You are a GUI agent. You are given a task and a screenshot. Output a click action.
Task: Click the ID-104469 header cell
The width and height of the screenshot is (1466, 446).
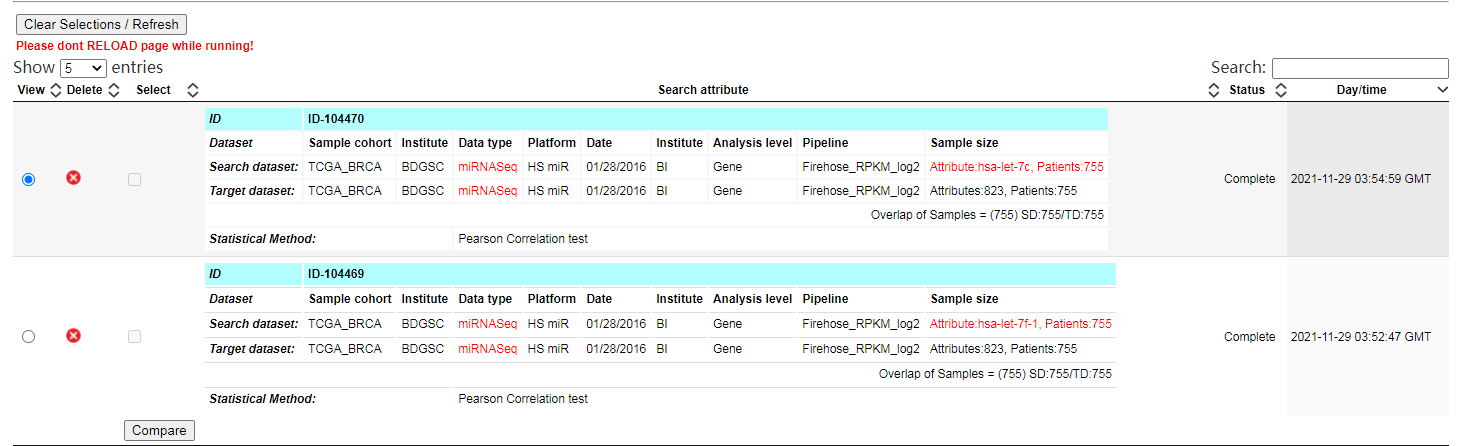tap(710, 274)
